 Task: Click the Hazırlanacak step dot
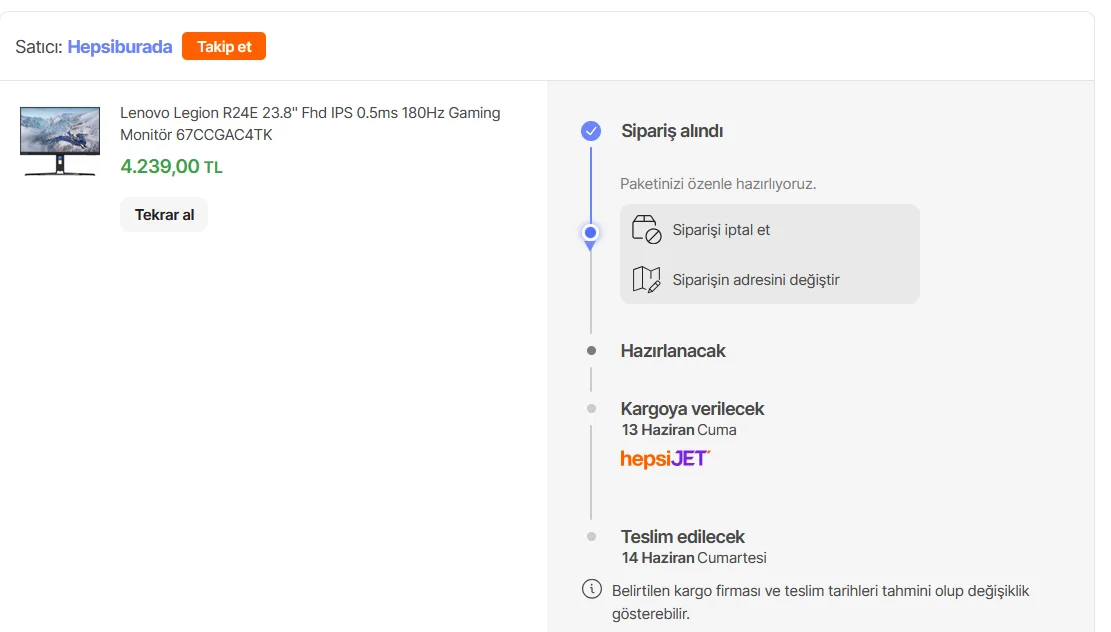592,351
